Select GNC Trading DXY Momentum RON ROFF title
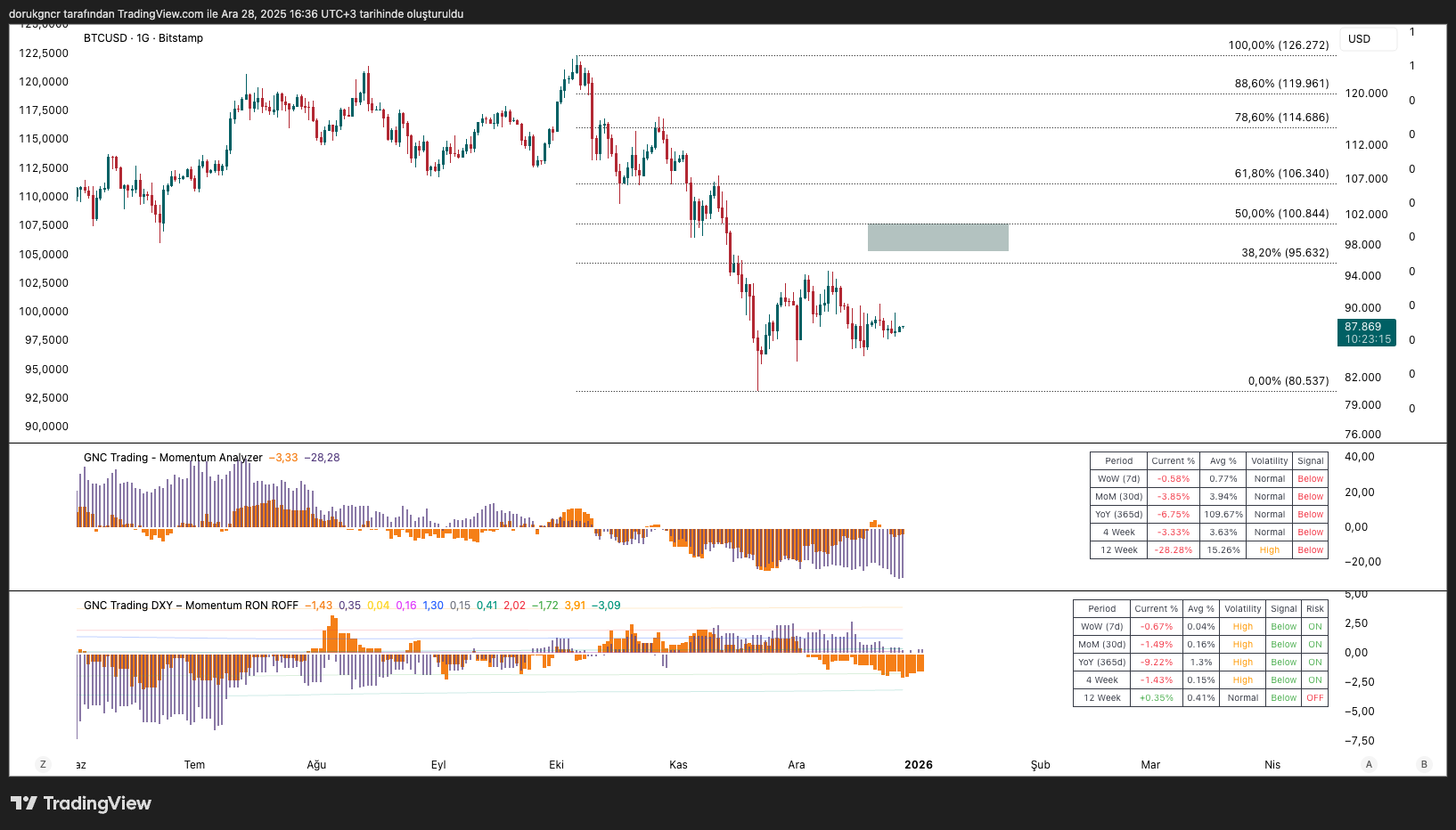Image resolution: width=1456 pixels, height=830 pixels. pyautogui.click(x=191, y=606)
